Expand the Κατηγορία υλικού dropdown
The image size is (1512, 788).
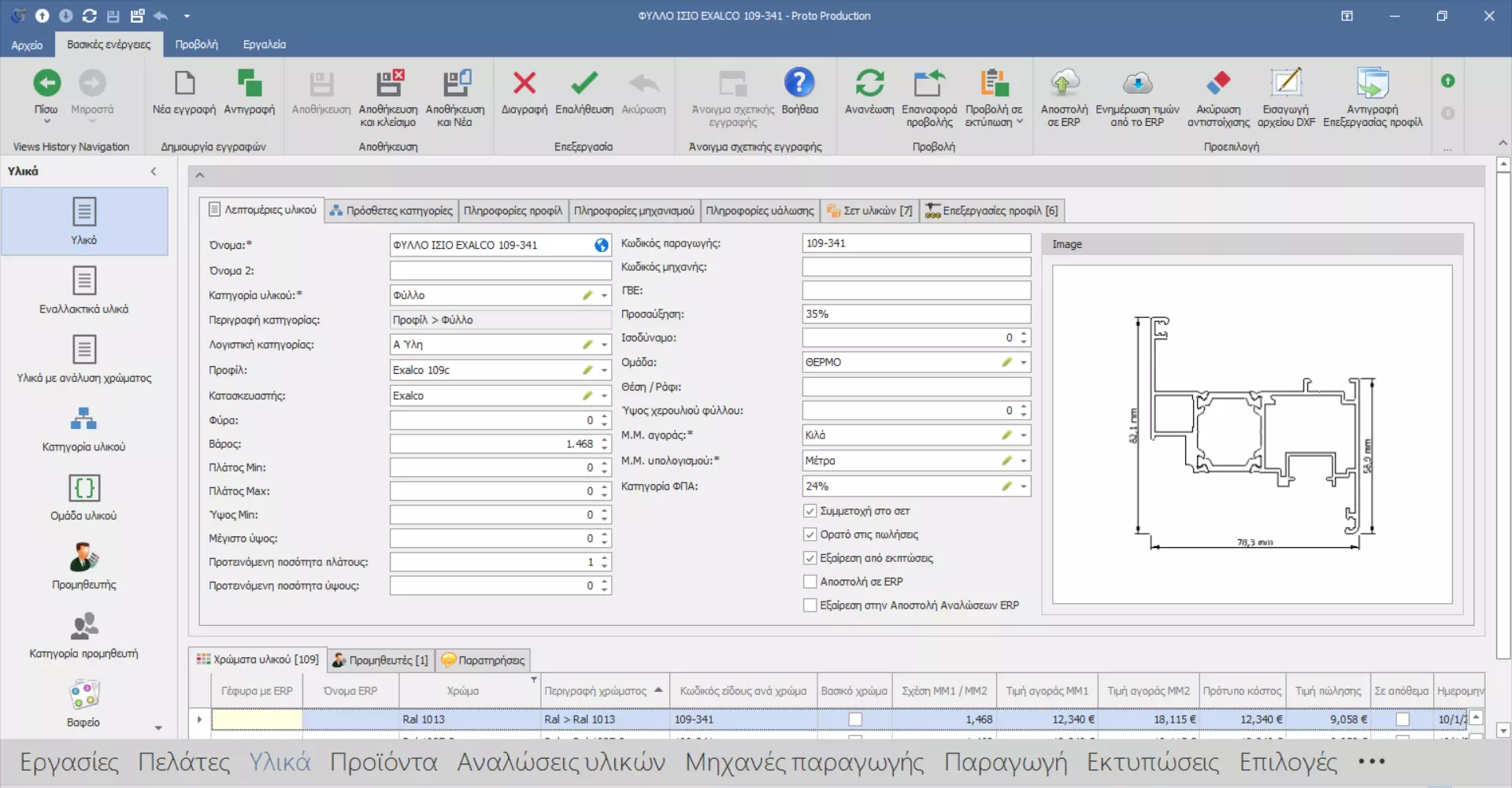click(x=605, y=296)
